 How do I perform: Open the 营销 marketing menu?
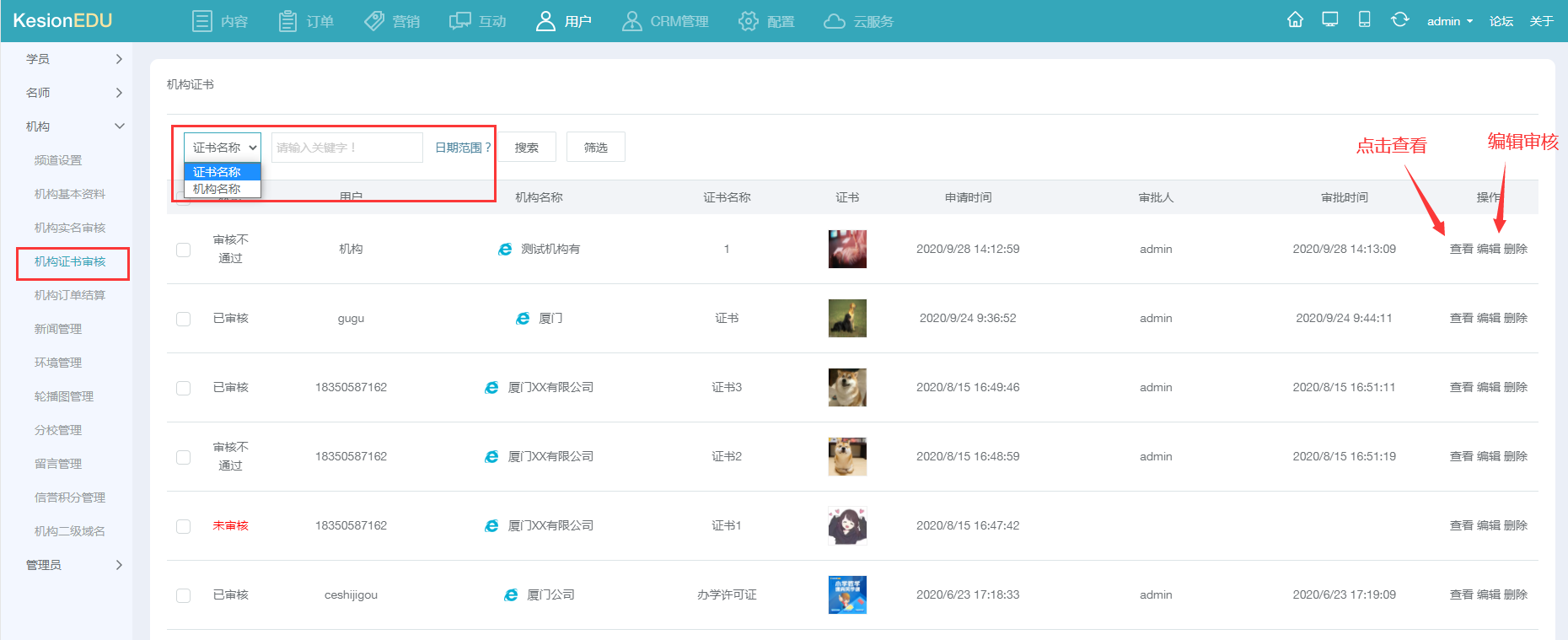(392, 21)
